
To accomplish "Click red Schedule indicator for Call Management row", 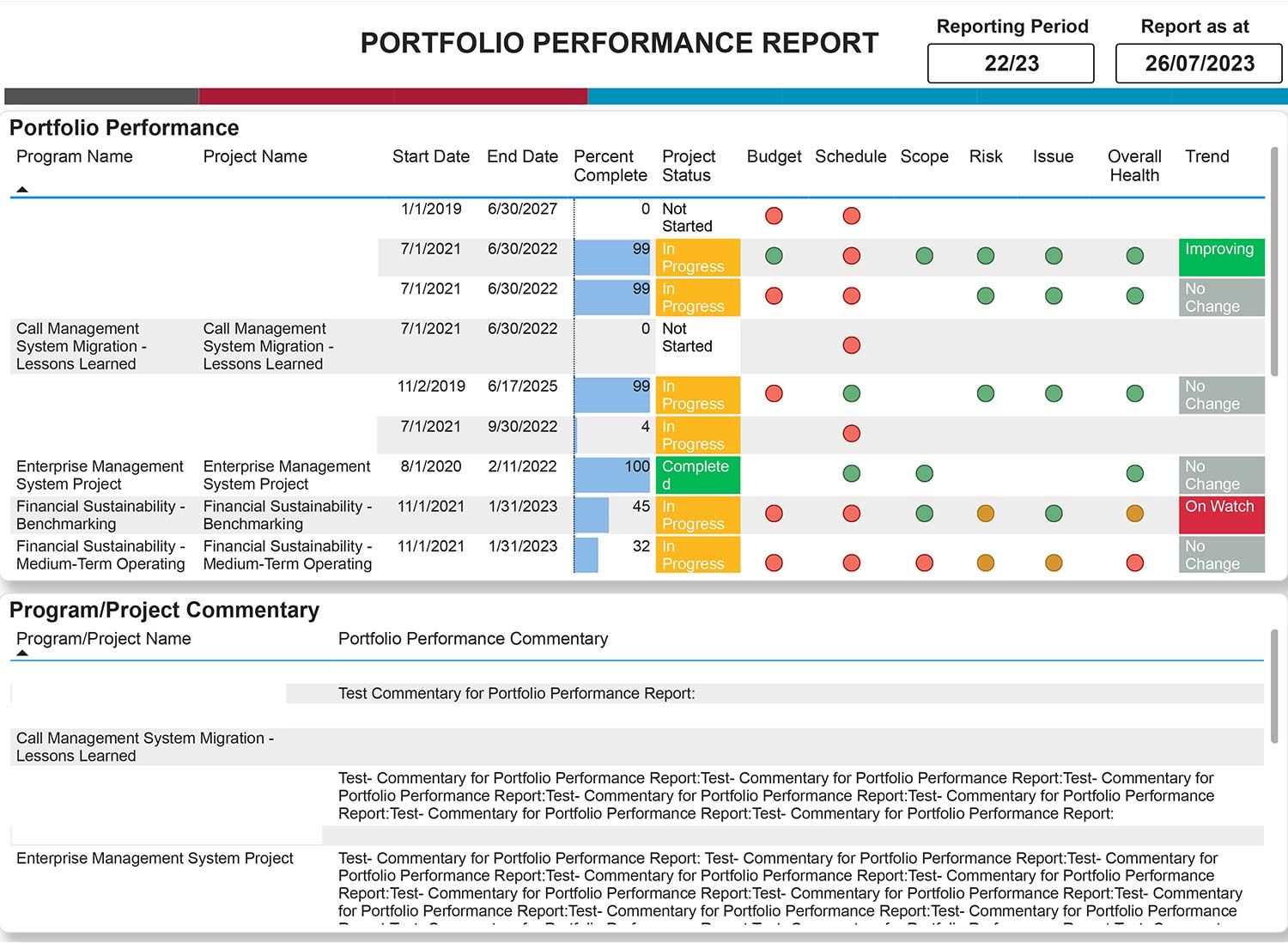I will click(851, 345).
